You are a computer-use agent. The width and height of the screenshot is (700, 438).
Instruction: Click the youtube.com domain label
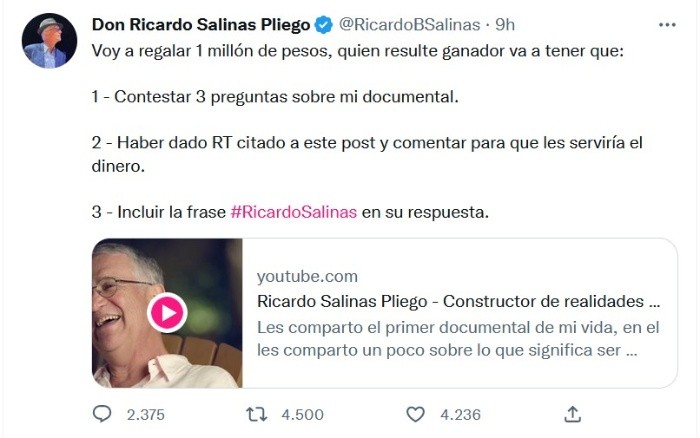pyautogui.click(x=307, y=276)
